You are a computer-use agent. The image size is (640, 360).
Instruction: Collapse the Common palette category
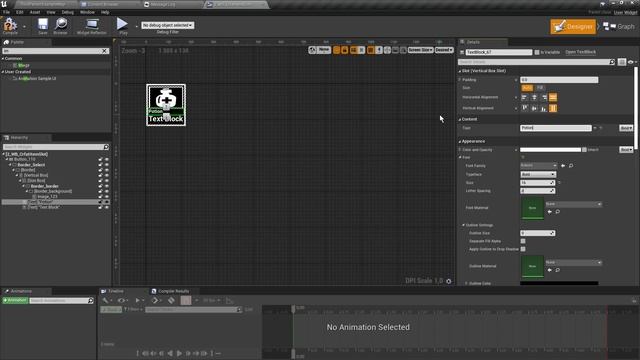pos(3,59)
